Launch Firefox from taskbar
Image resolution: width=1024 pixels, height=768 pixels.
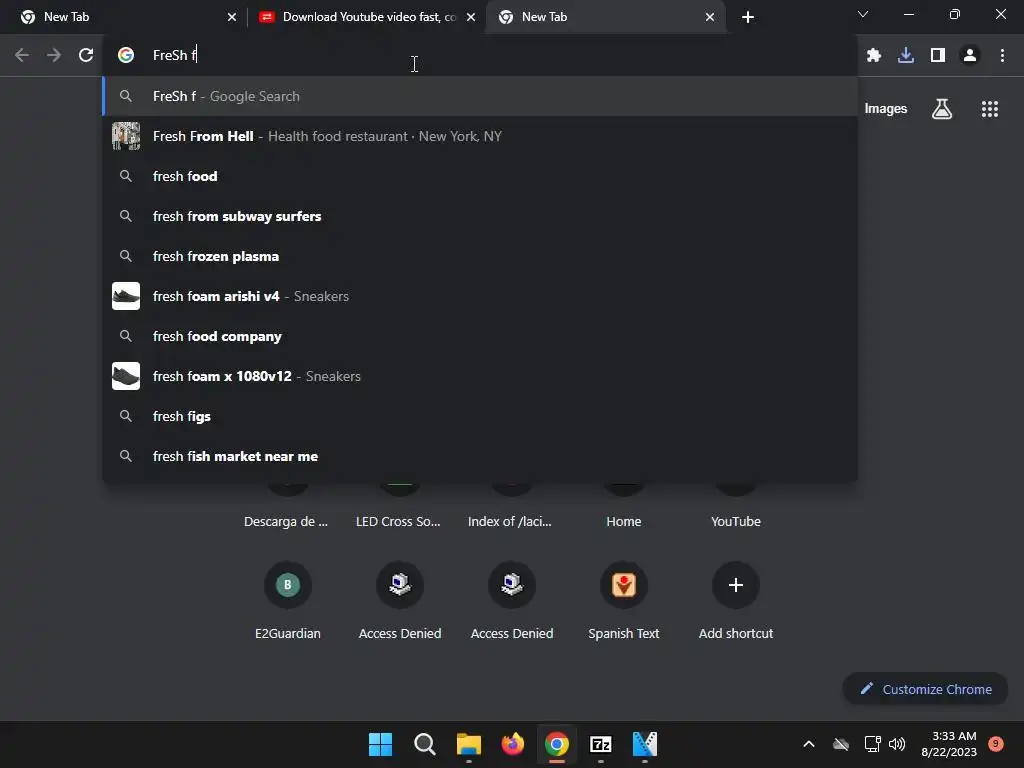click(x=513, y=744)
